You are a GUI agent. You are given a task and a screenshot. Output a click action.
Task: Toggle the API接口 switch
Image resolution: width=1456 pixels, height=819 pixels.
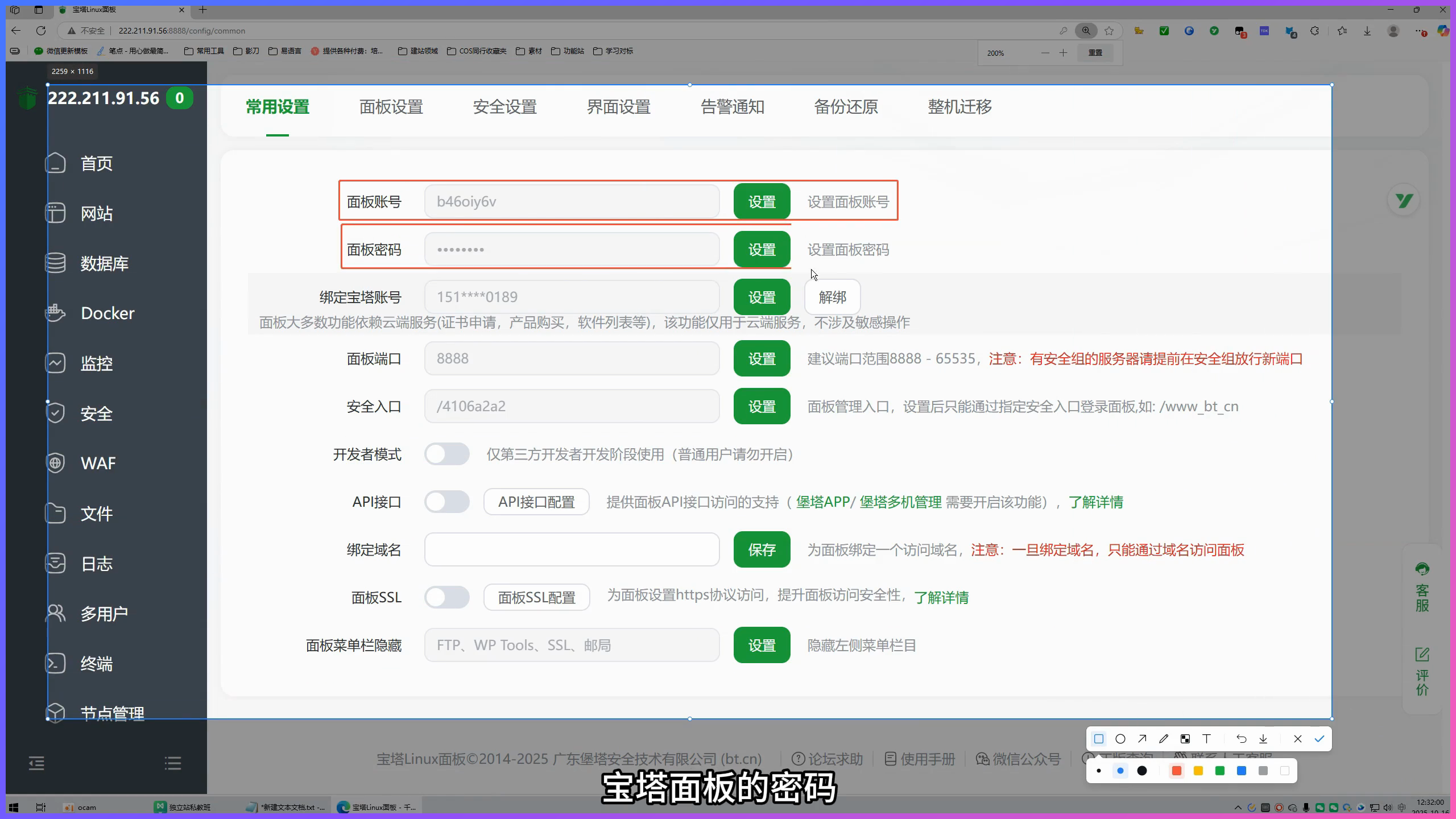coord(447,502)
